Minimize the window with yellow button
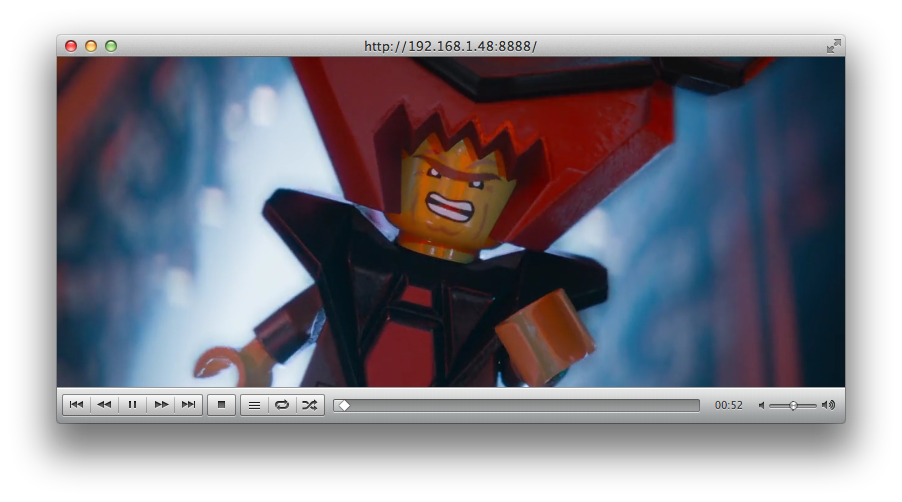This screenshot has height=502, width=902. [x=91, y=46]
